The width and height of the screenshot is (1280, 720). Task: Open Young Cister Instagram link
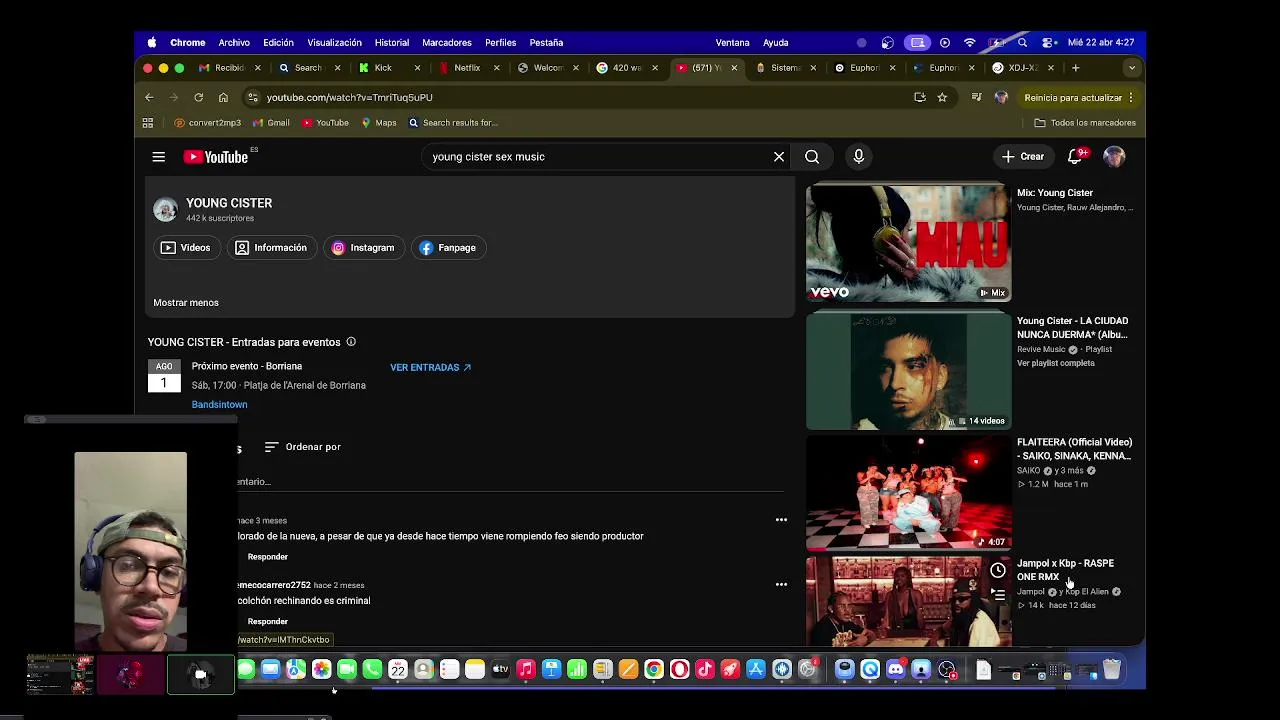[x=363, y=248]
